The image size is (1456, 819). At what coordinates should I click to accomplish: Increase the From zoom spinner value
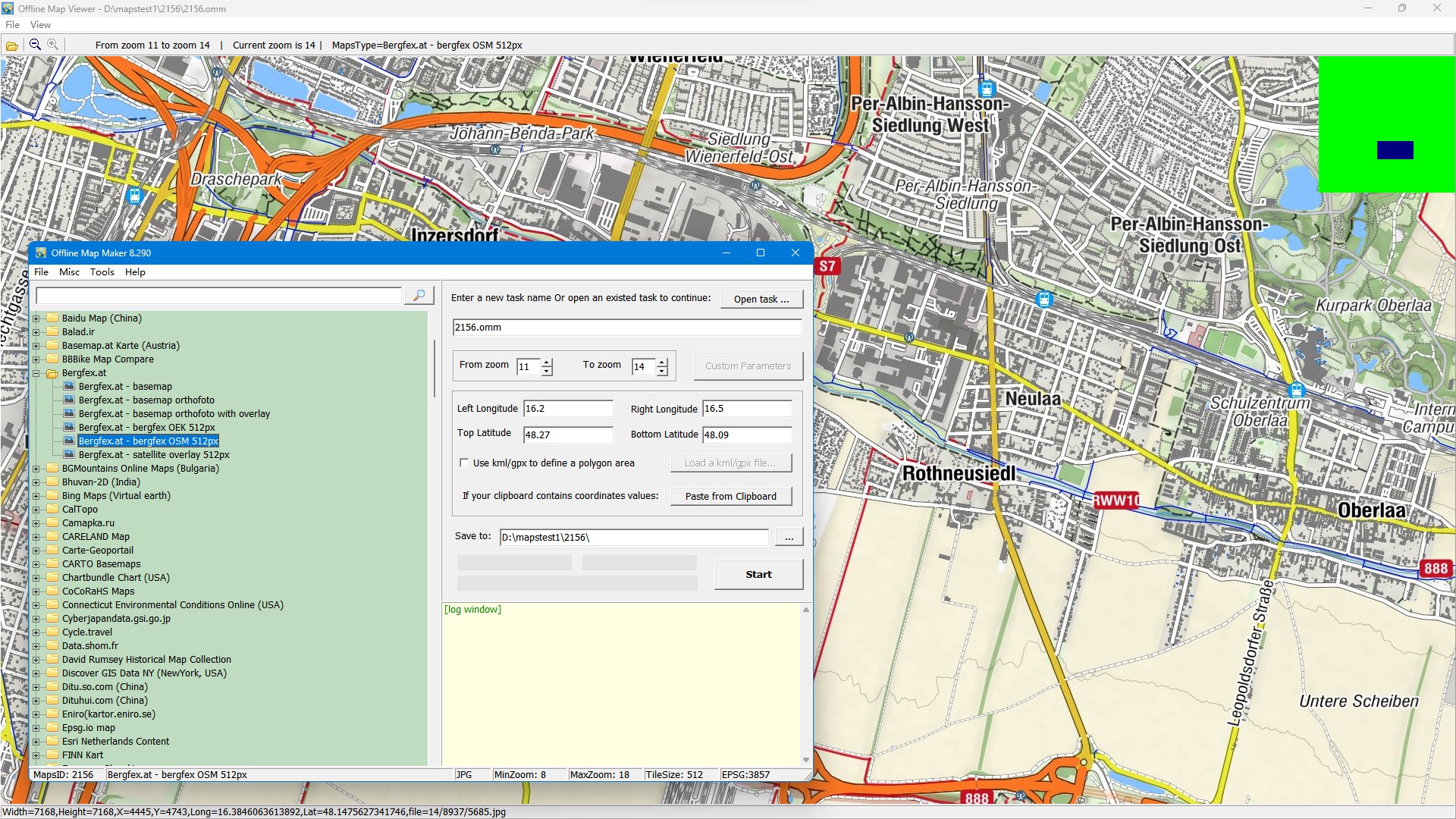tap(547, 362)
